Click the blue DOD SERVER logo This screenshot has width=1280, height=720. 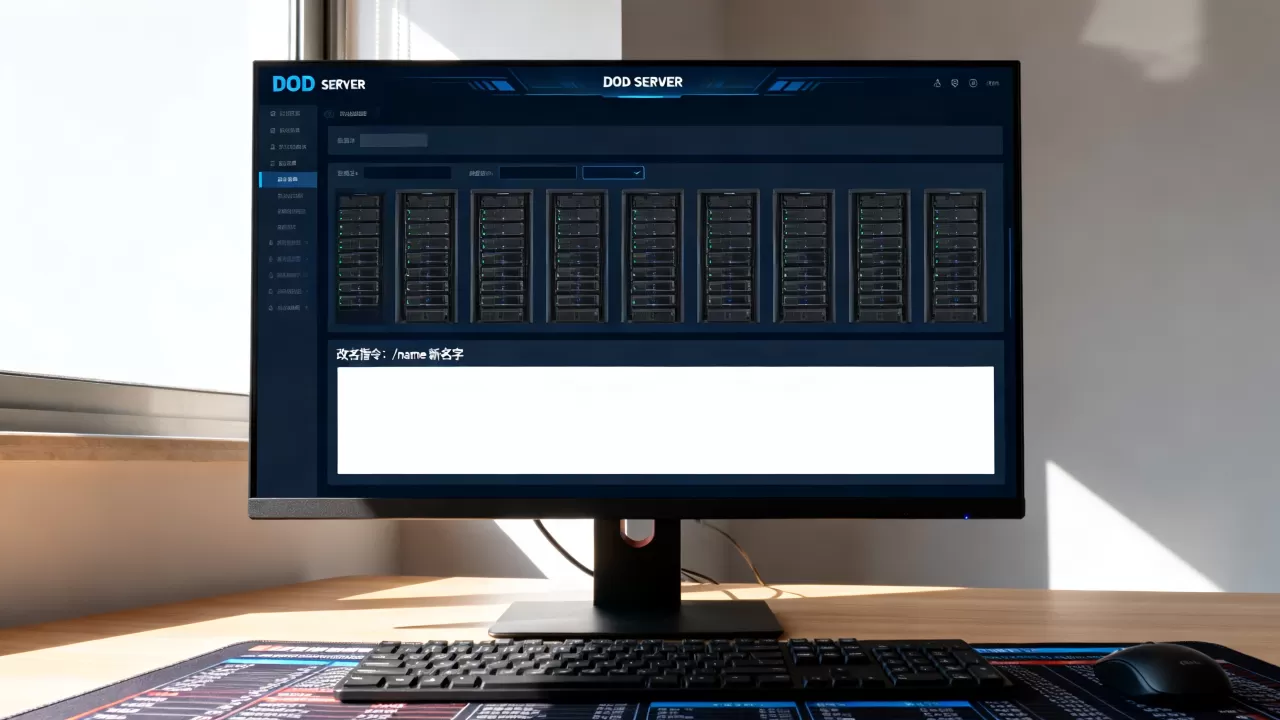click(x=319, y=84)
